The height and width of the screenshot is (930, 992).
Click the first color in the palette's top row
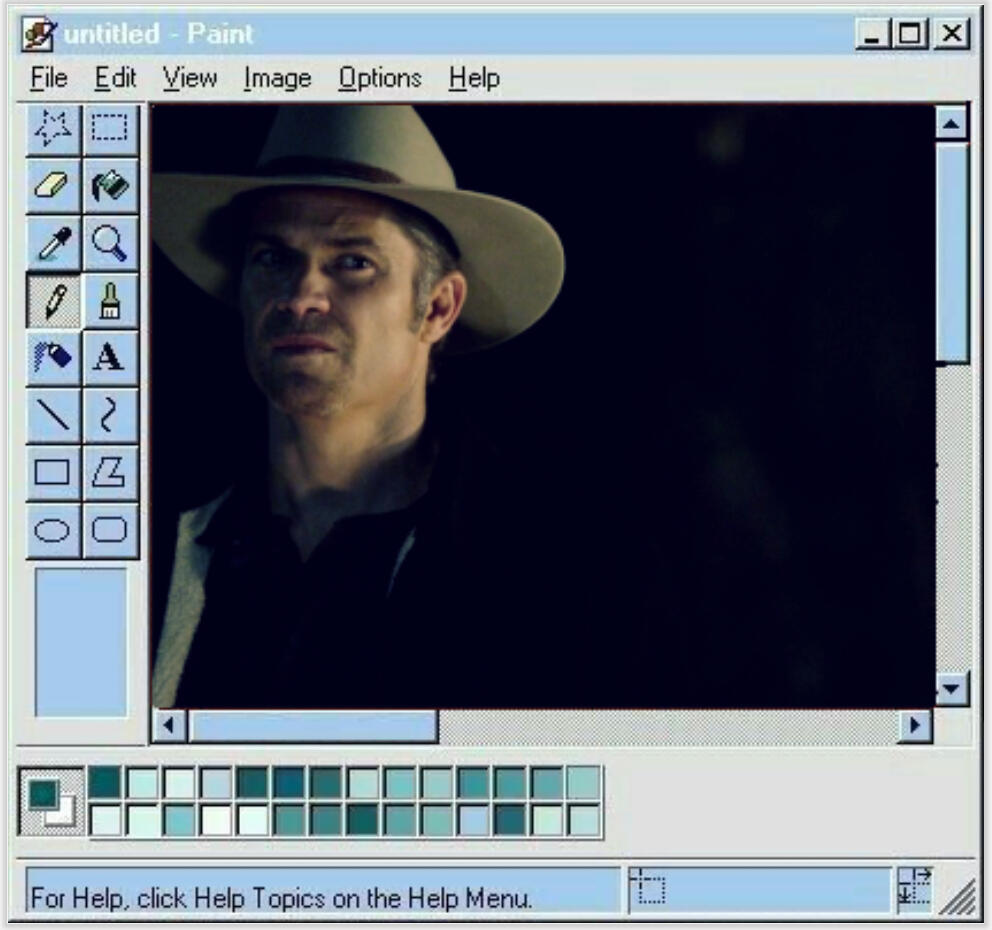pyautogui.click(x=104, y=782)
